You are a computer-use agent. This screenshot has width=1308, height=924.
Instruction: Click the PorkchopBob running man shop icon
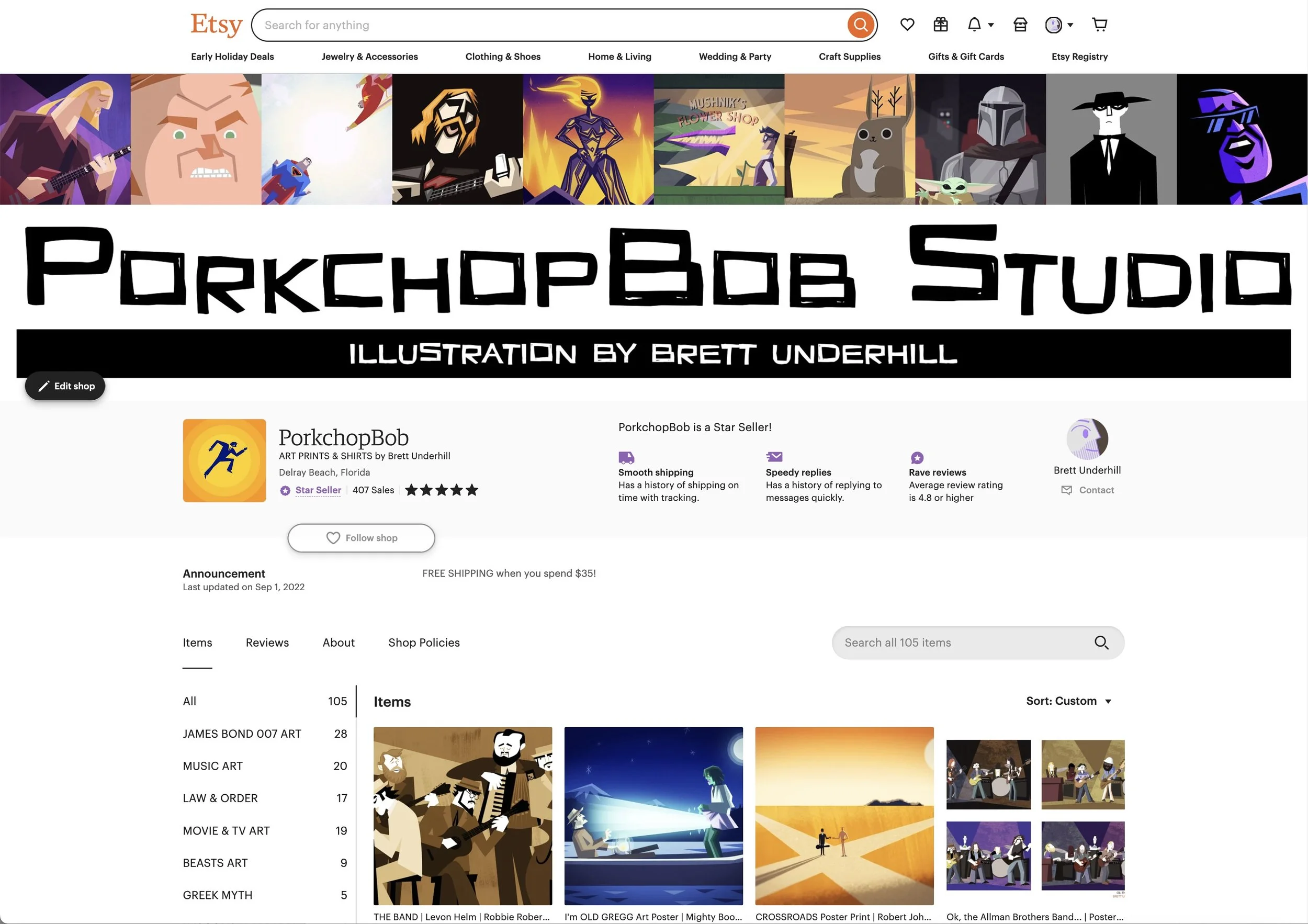pos(224,460)
